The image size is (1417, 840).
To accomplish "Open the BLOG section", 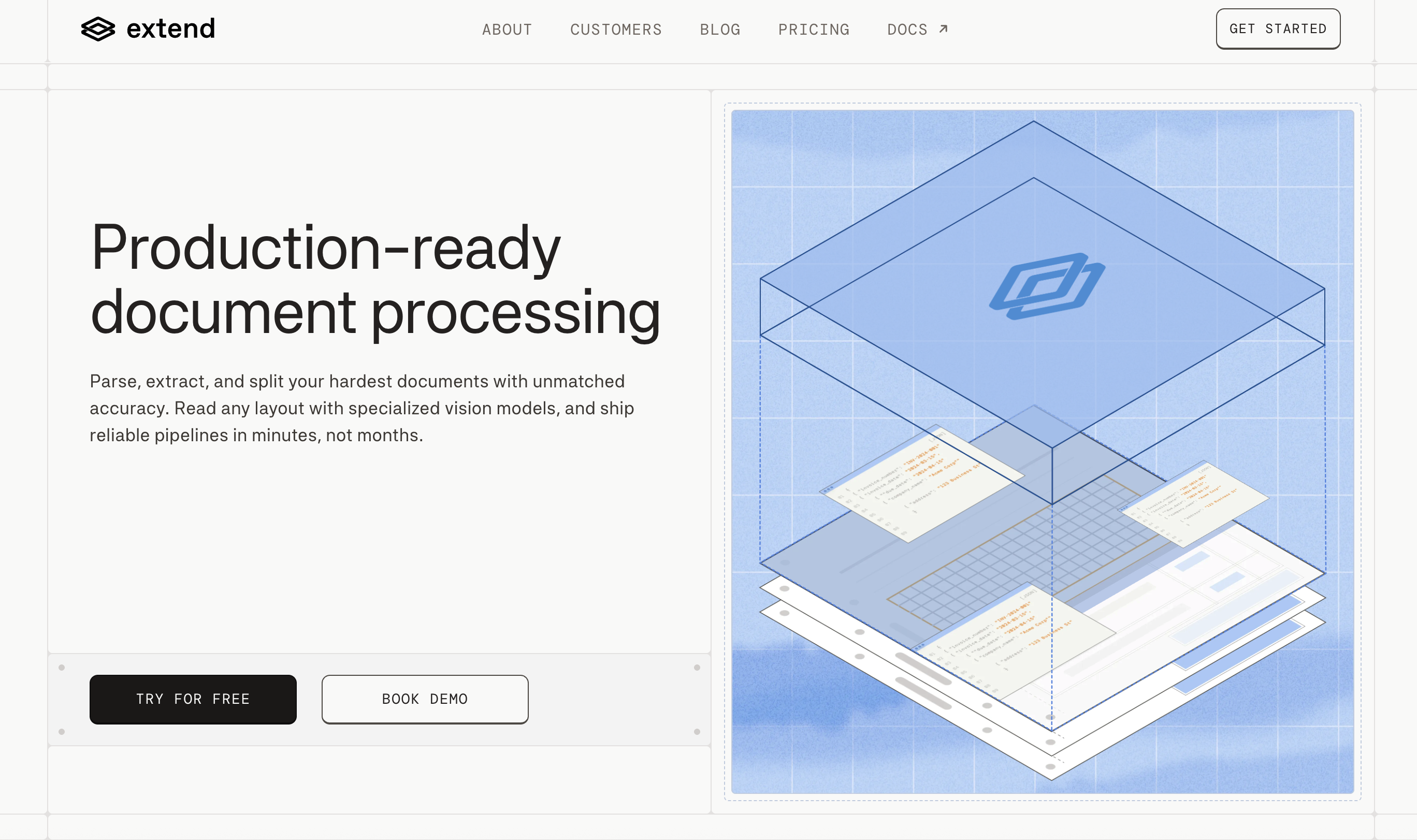I will point(720,30).
